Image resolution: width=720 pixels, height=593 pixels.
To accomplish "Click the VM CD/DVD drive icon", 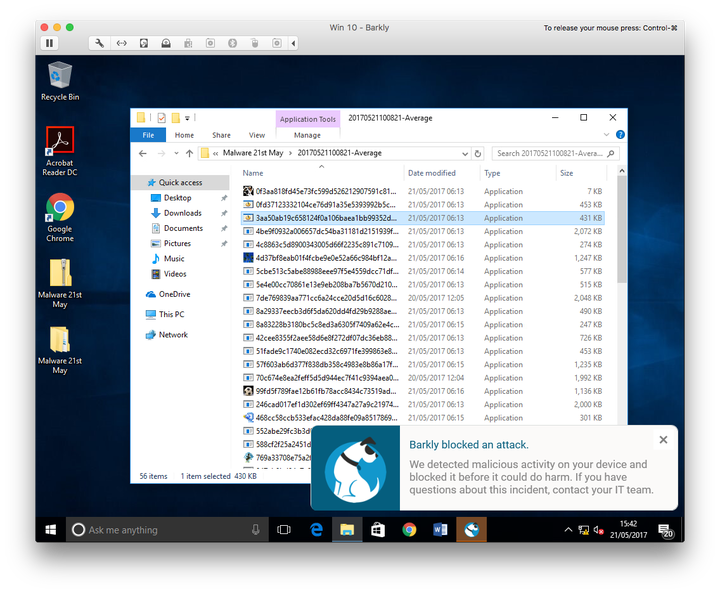I will click(166, 43).
